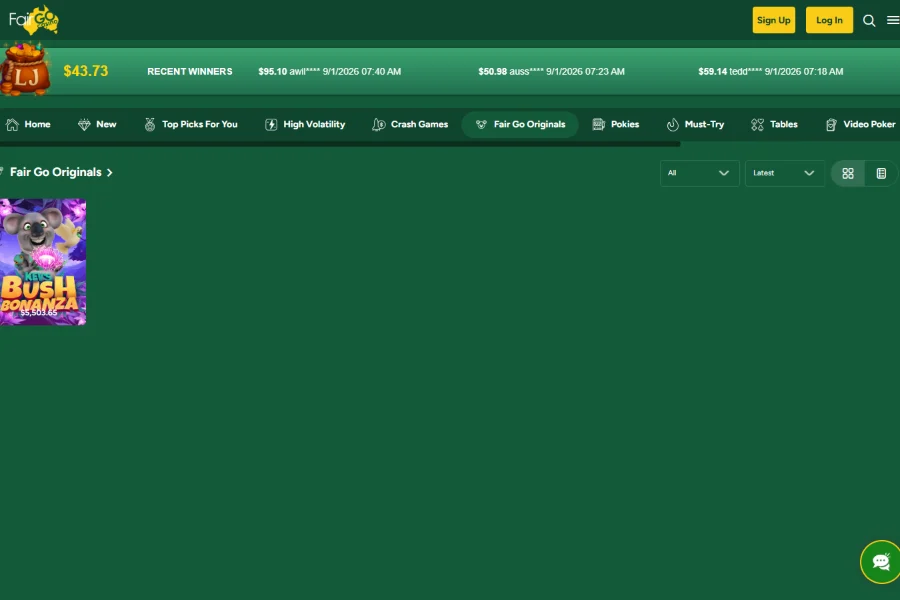Open the search magnifier icon

[x=869, y=21]
